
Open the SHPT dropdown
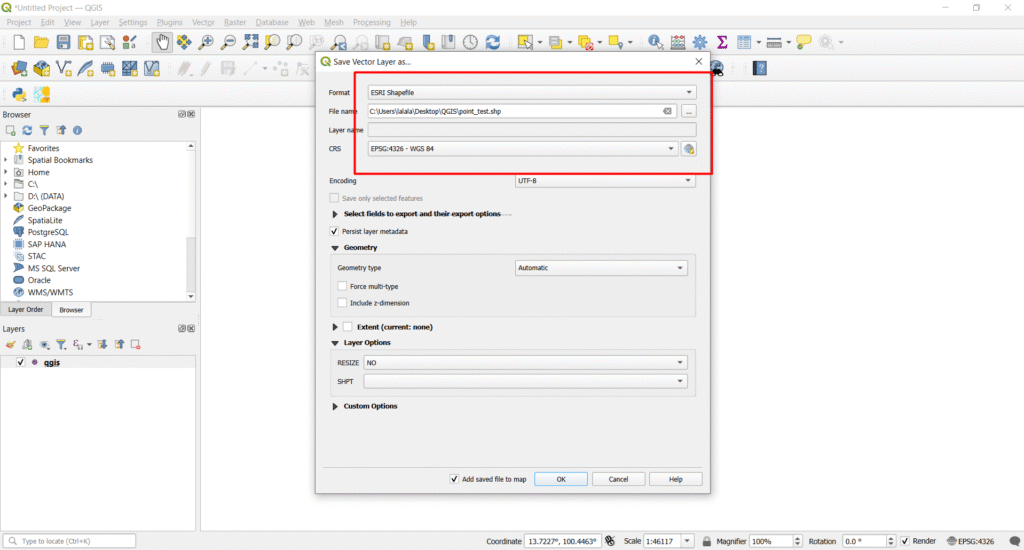pyautogui.click(x=526, y=381)
